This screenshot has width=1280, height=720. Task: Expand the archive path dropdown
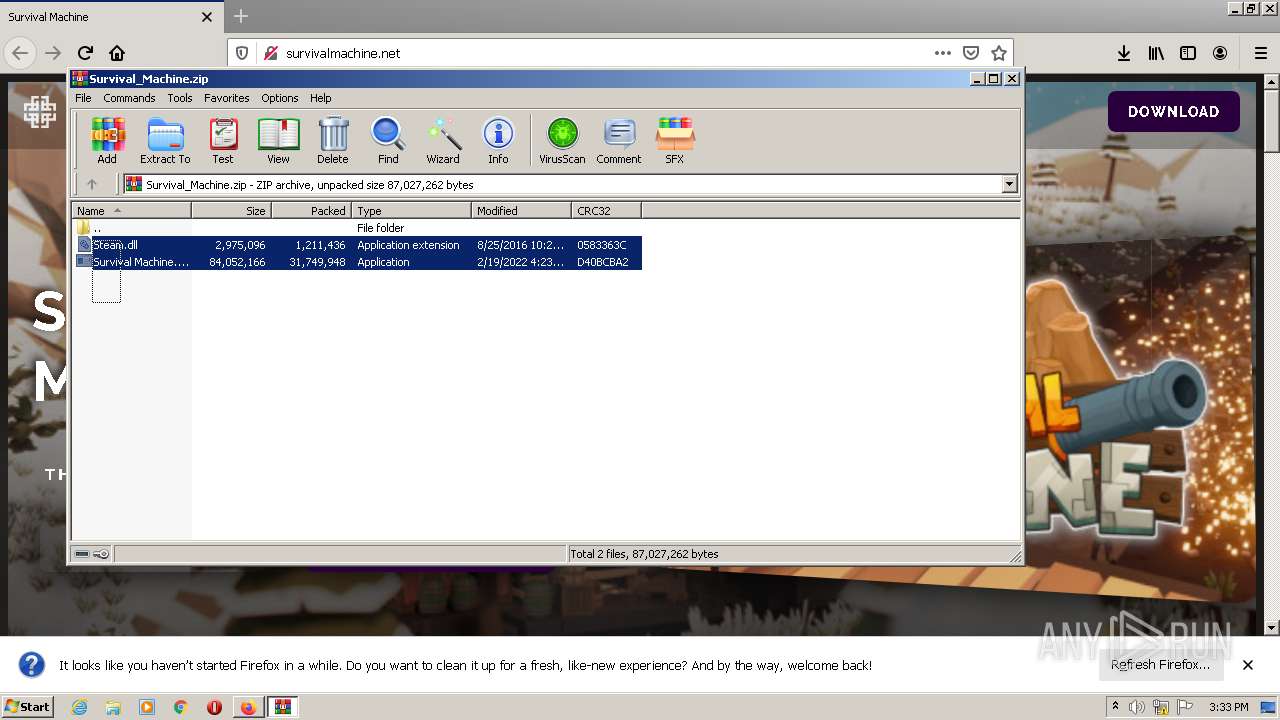click(x=1009, y=184)
